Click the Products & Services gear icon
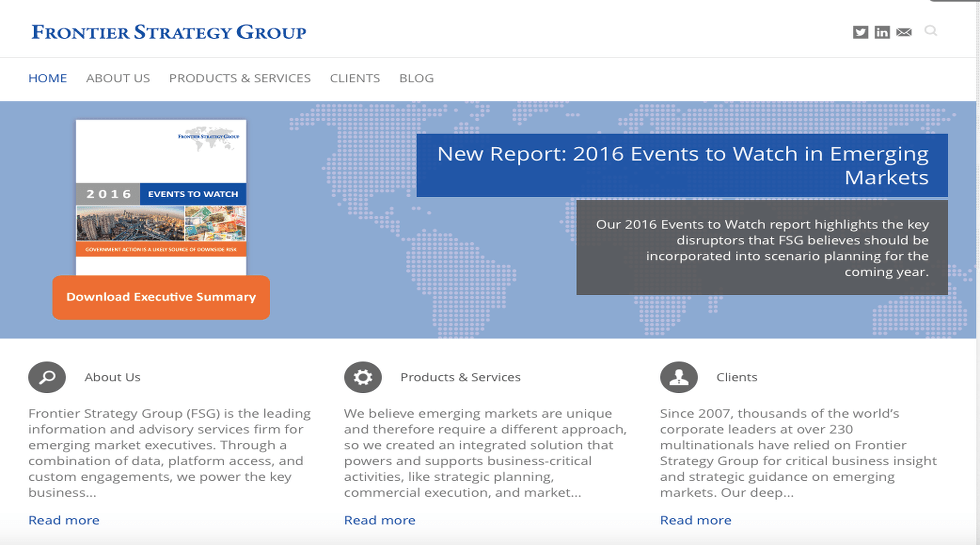980x545 pixels. tap(363, 377)
